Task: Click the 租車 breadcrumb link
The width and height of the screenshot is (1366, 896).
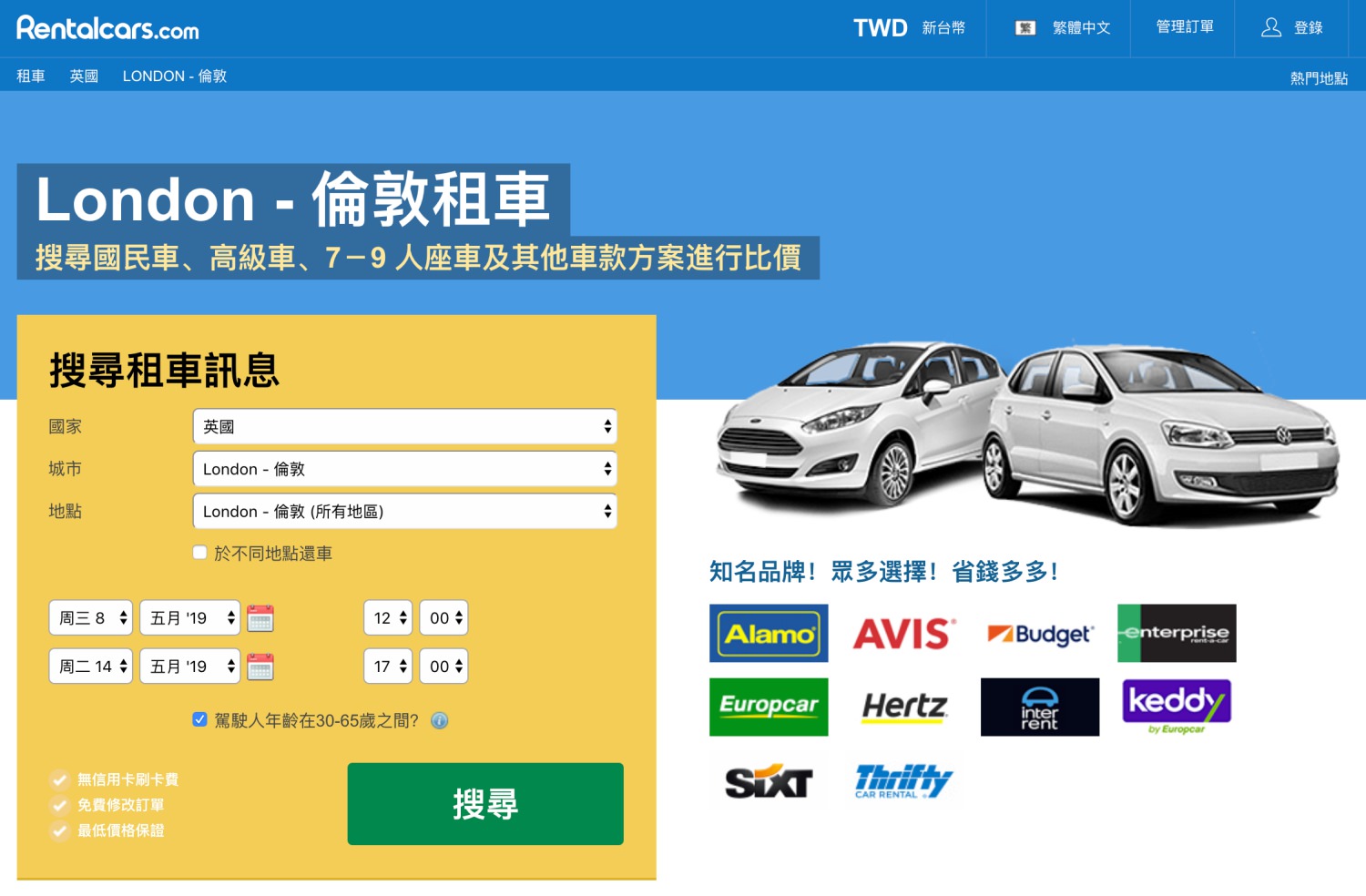Action: [x=31, y=76]
